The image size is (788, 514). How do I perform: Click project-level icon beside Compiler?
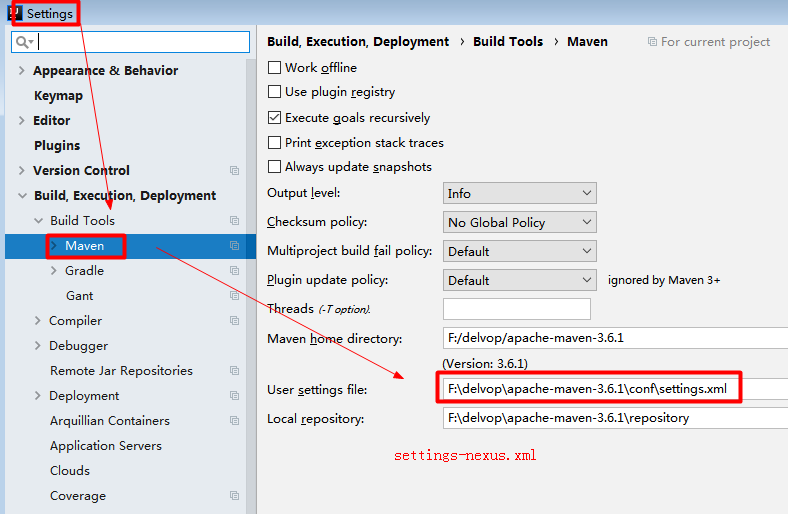click(x=234, y=321)
